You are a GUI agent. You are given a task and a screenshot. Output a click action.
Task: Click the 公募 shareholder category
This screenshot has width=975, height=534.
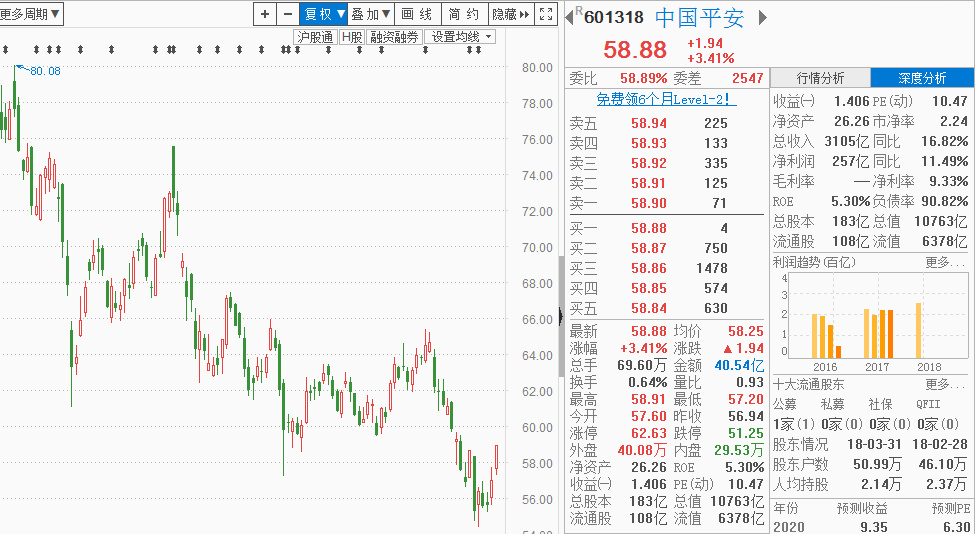[x=785, y=404]
